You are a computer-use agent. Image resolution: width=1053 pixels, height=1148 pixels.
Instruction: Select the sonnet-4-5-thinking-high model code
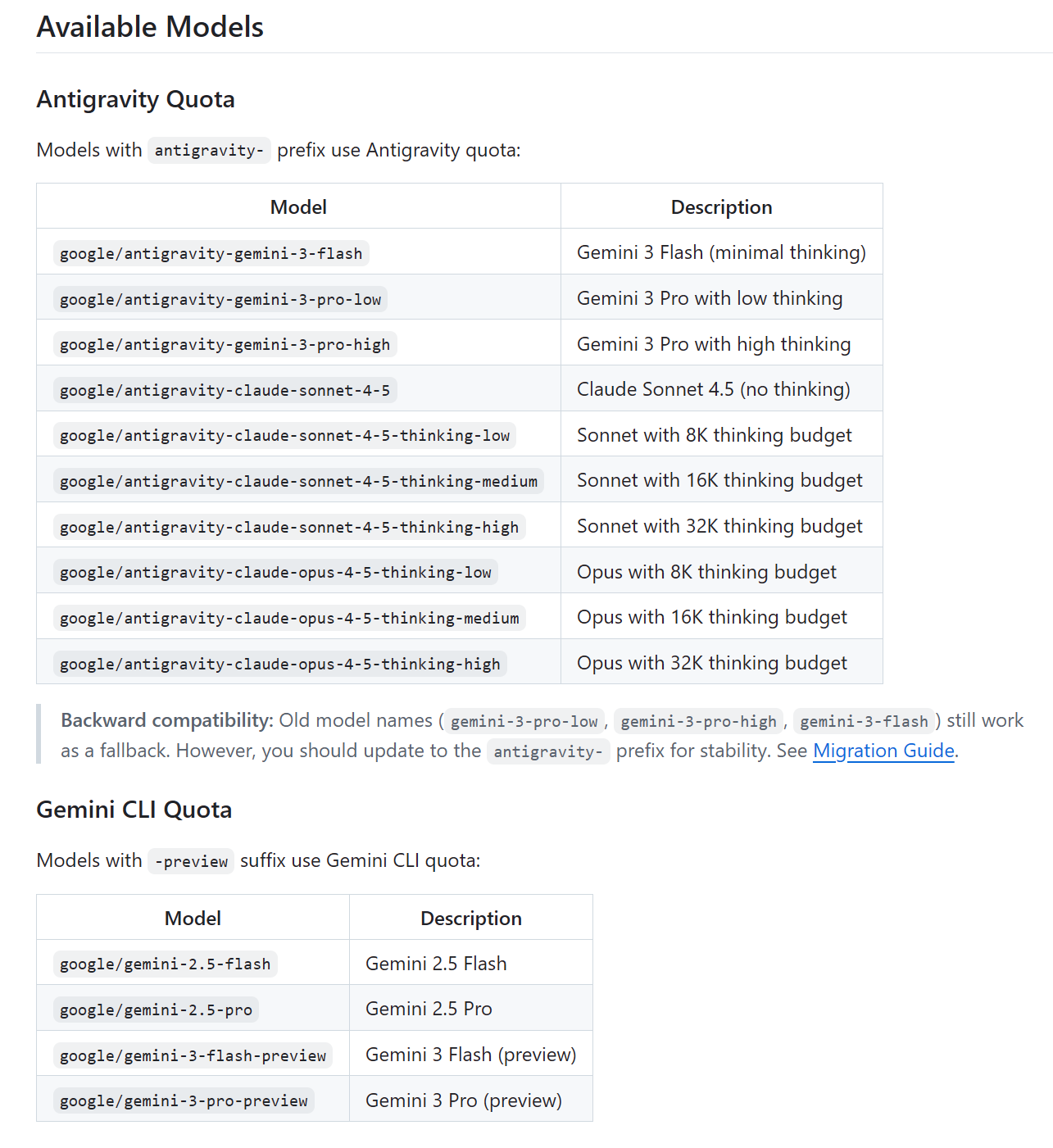tap(288, 527)
